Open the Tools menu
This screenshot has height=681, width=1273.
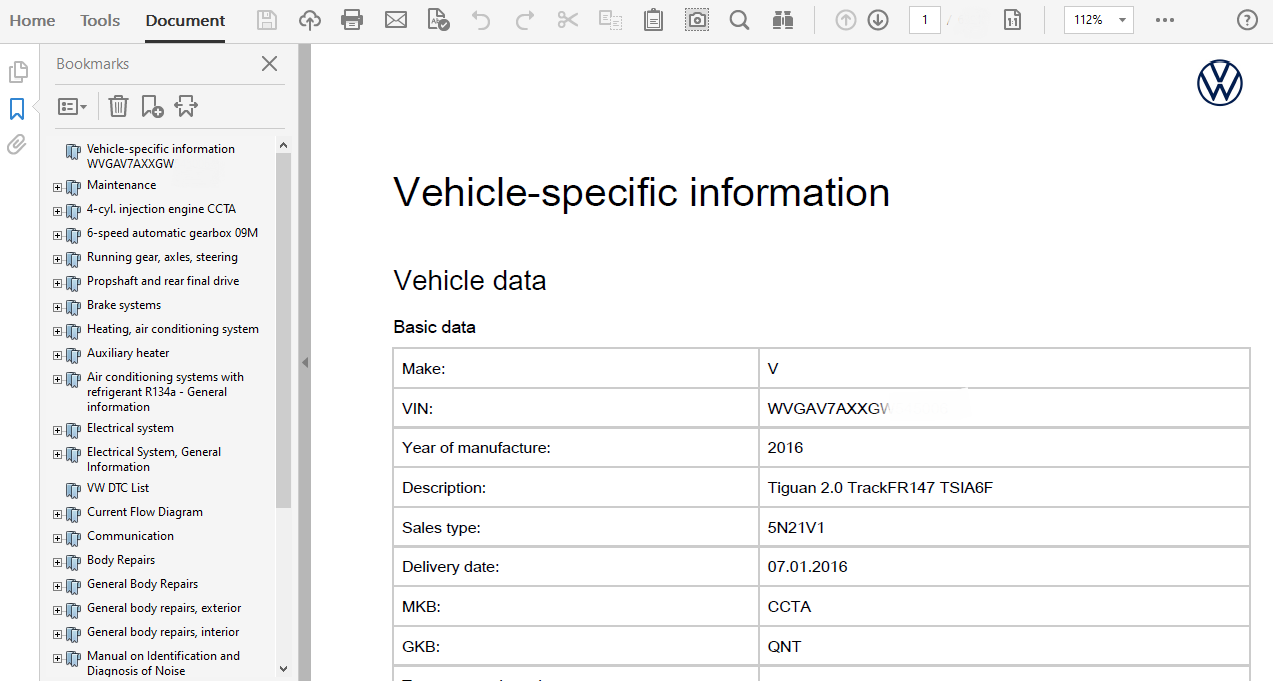(x=99, y=20)
